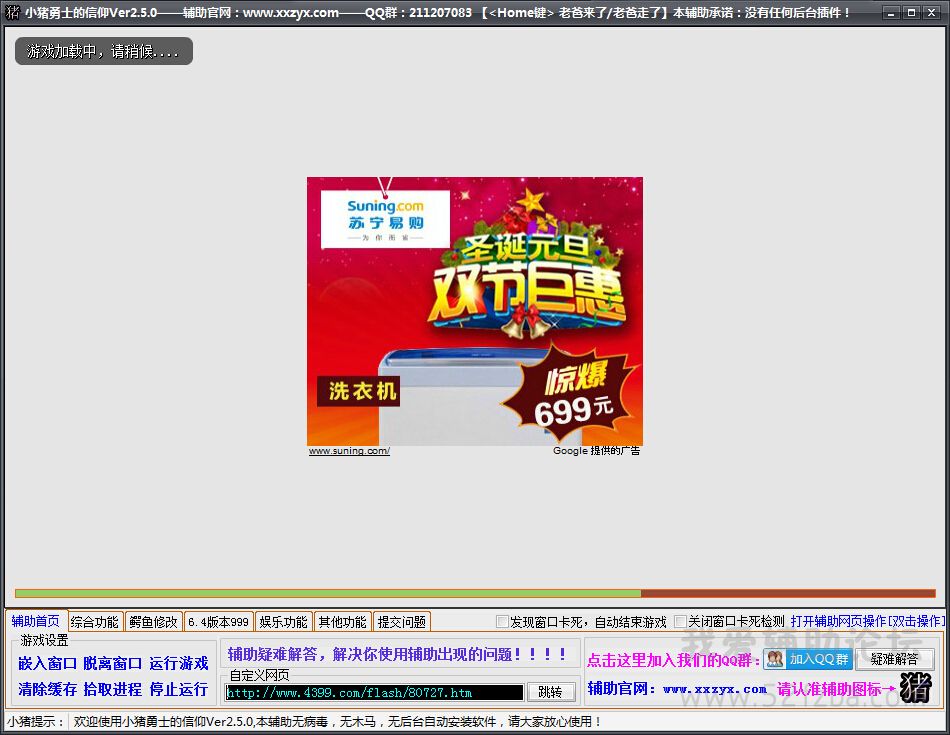Start the game with 运行游戏
The width and height of the screenshot is (950, 735).
(x=179, y=663)
